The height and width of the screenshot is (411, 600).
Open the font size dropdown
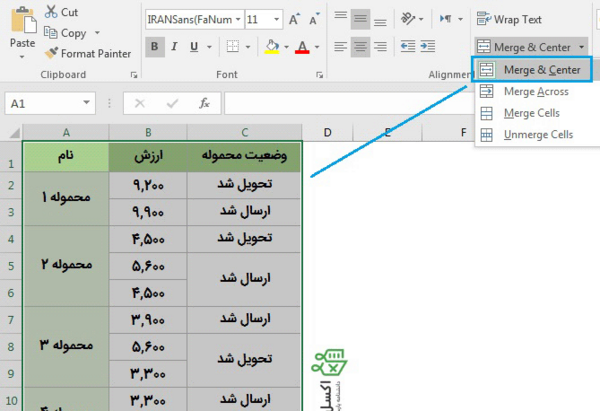click(x=276, y=19)
